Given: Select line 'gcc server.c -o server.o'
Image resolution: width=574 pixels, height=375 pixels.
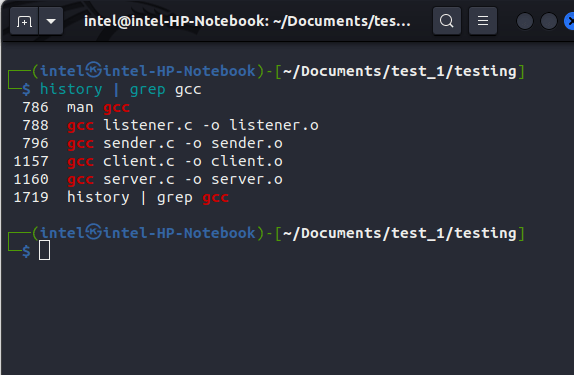Looking at the screenshot, I should pyautogui.click(x=175, y=179).
